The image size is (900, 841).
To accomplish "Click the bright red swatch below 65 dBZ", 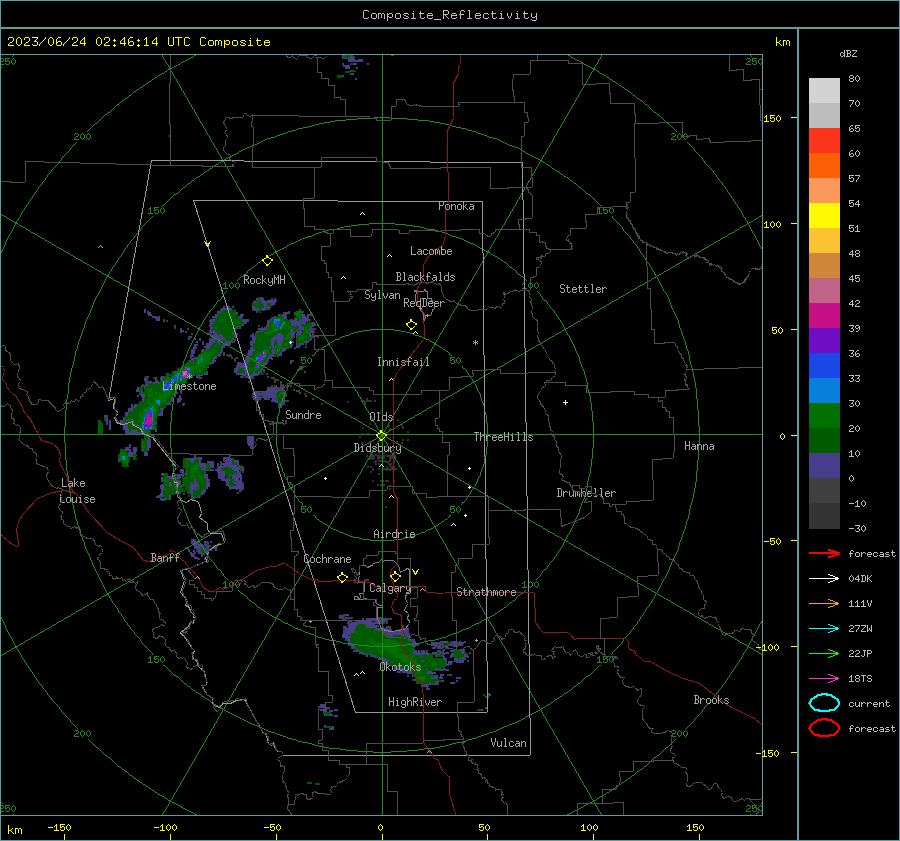I will [824, 141].
